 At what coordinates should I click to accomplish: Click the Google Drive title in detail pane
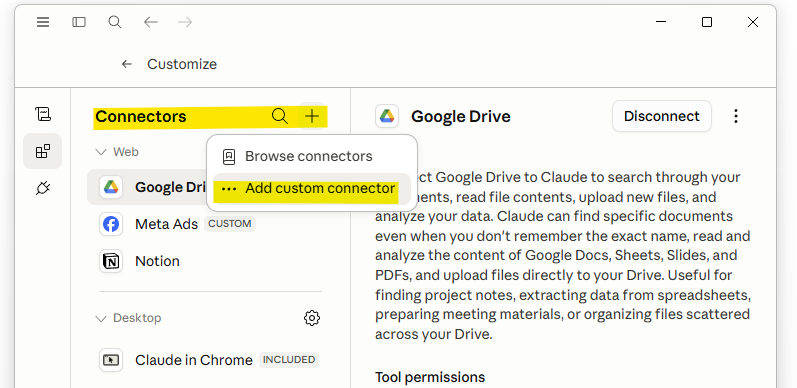pyautogui.click(x=461, y=116)
